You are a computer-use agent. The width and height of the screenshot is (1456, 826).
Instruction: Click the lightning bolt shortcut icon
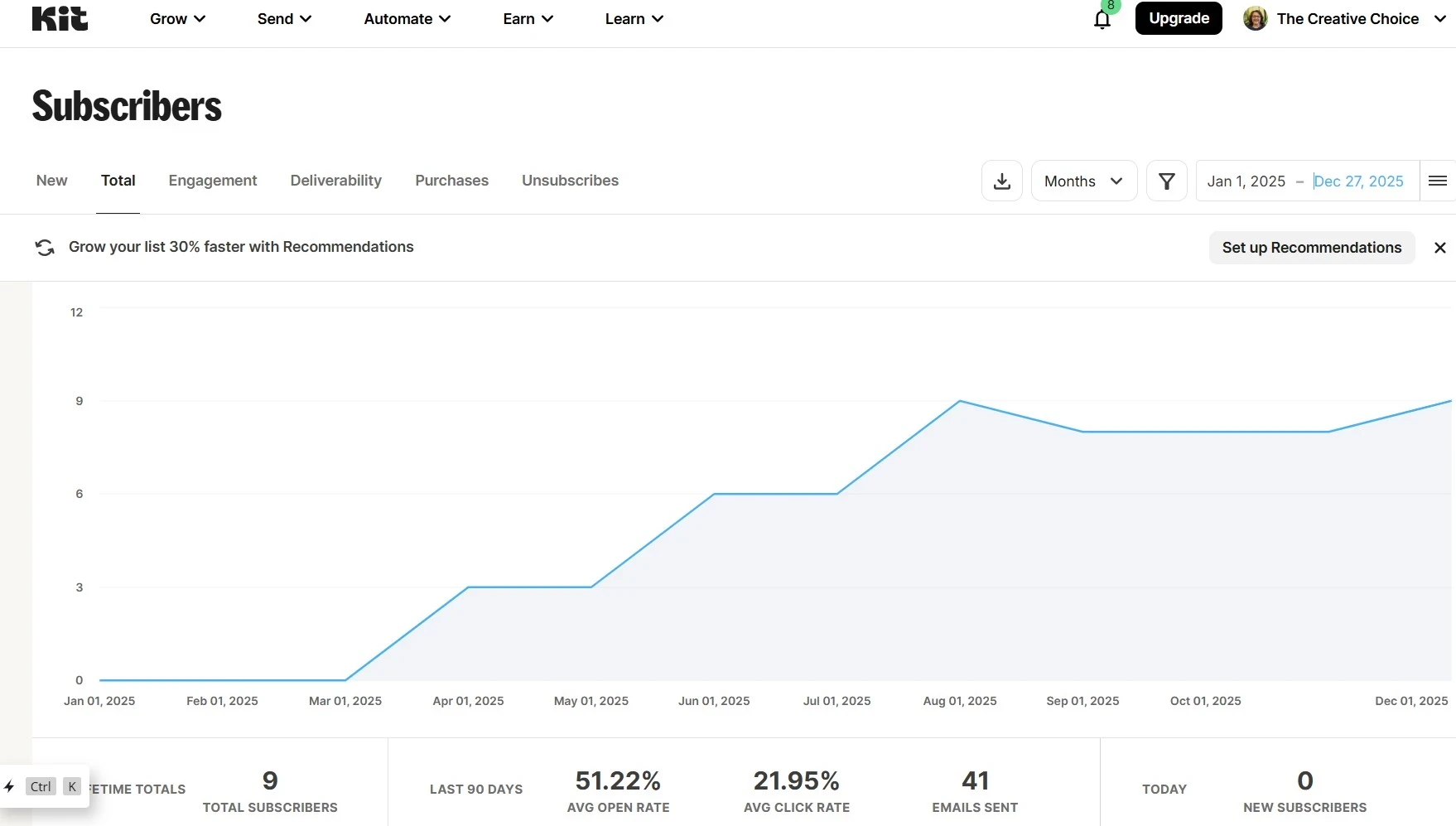[10, 786]
